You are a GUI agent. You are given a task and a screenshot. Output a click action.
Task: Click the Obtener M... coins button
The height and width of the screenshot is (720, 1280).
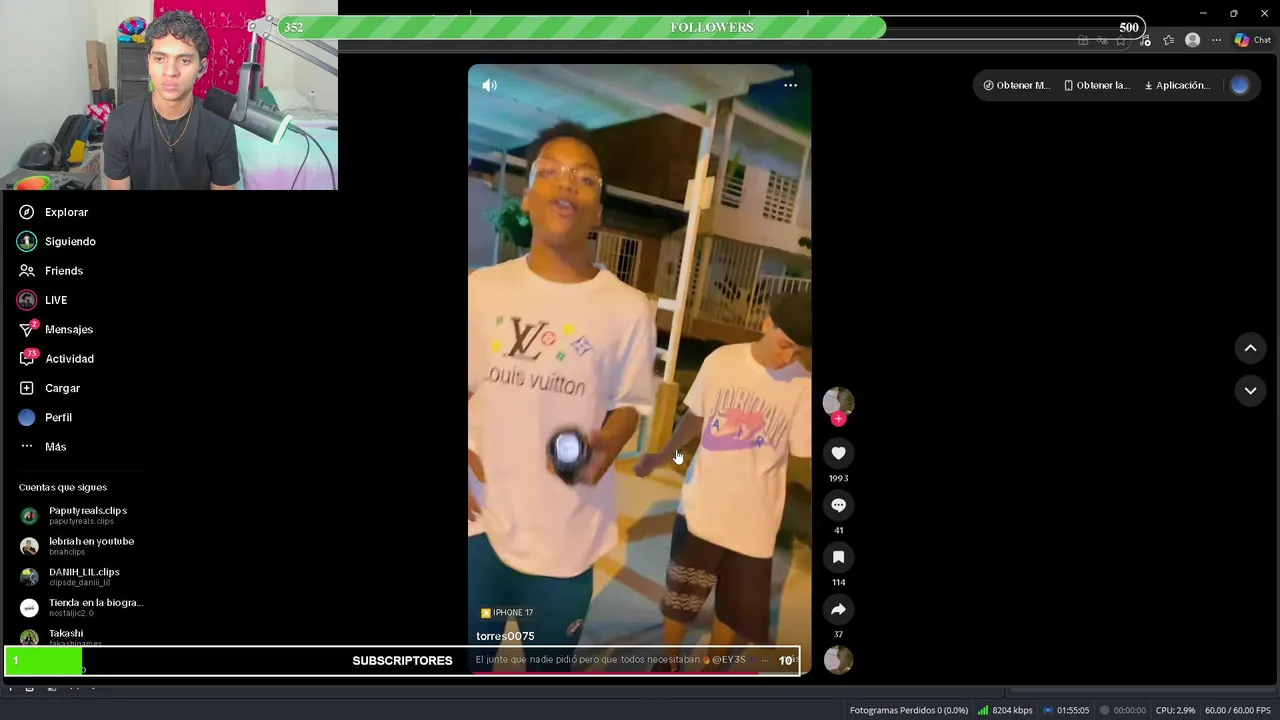coord(1016,85)
